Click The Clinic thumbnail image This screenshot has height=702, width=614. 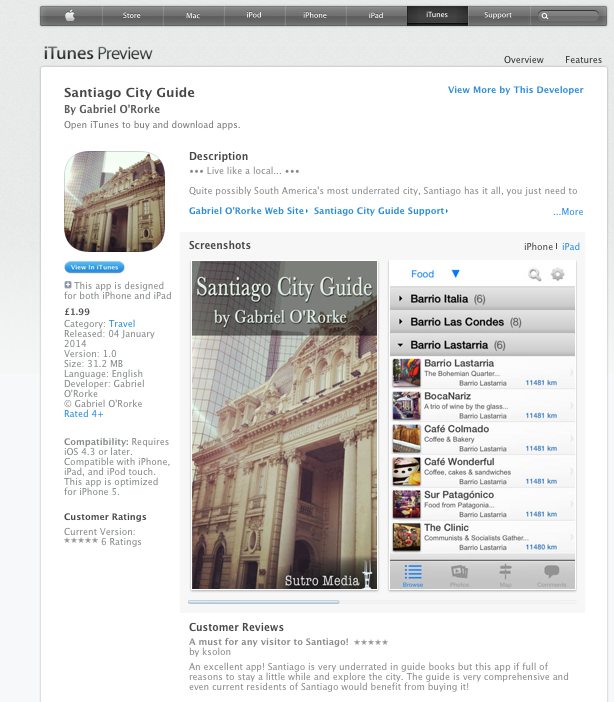point(407,537)
